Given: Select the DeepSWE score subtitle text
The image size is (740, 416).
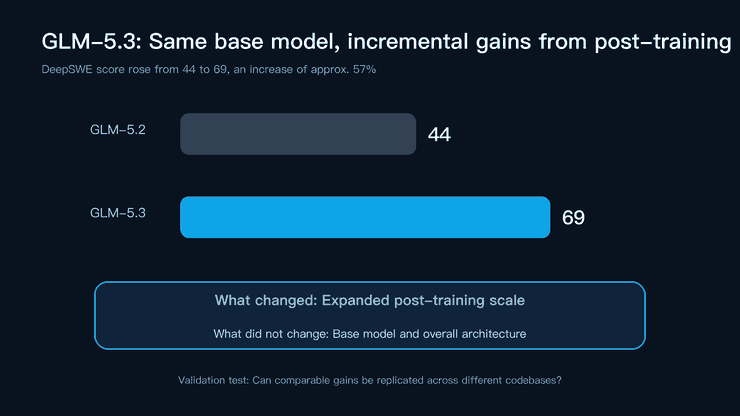Looking at the screenshot, I should click(x=209, y=69).
